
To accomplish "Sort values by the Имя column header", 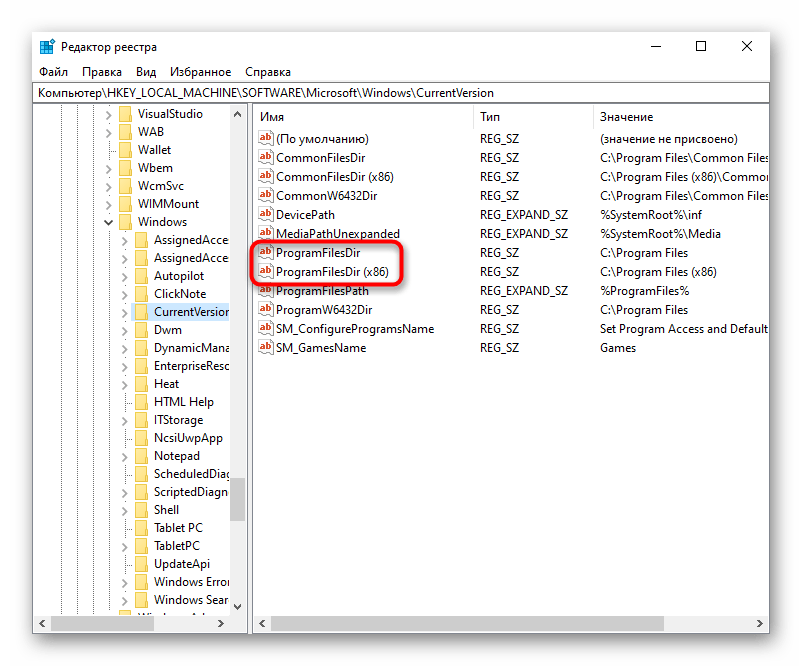I will point(362,117).
